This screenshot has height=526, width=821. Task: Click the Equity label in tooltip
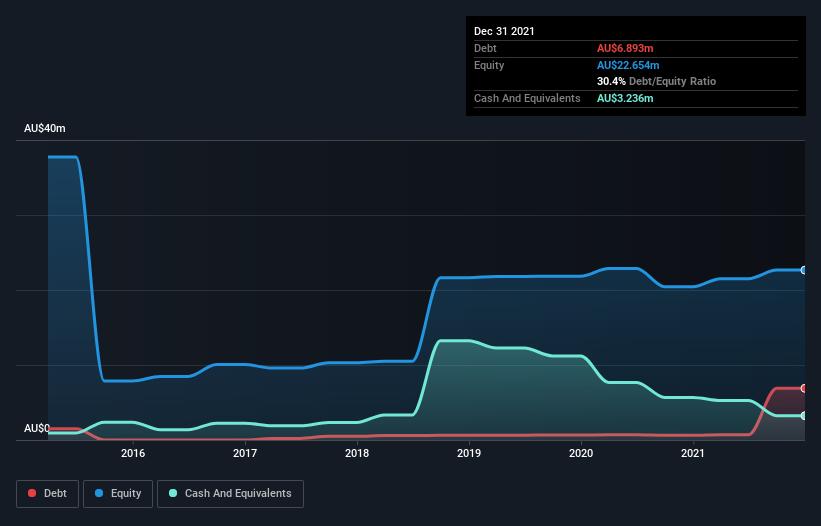point(489,65)
